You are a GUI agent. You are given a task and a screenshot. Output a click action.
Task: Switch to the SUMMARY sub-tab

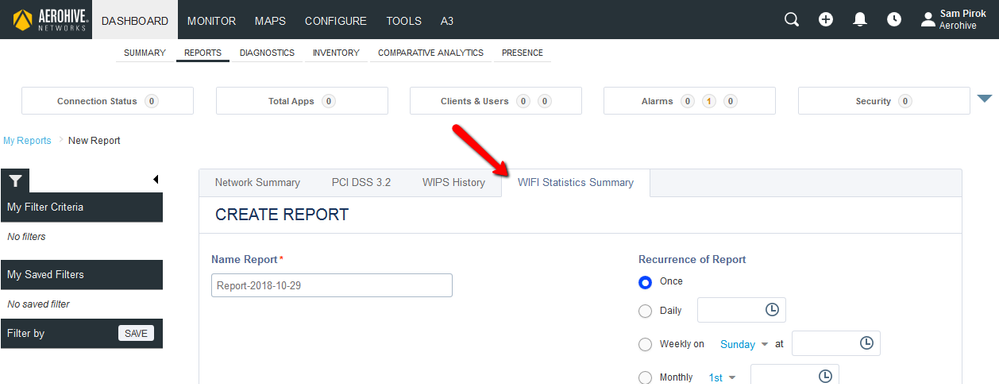point(145,53)
